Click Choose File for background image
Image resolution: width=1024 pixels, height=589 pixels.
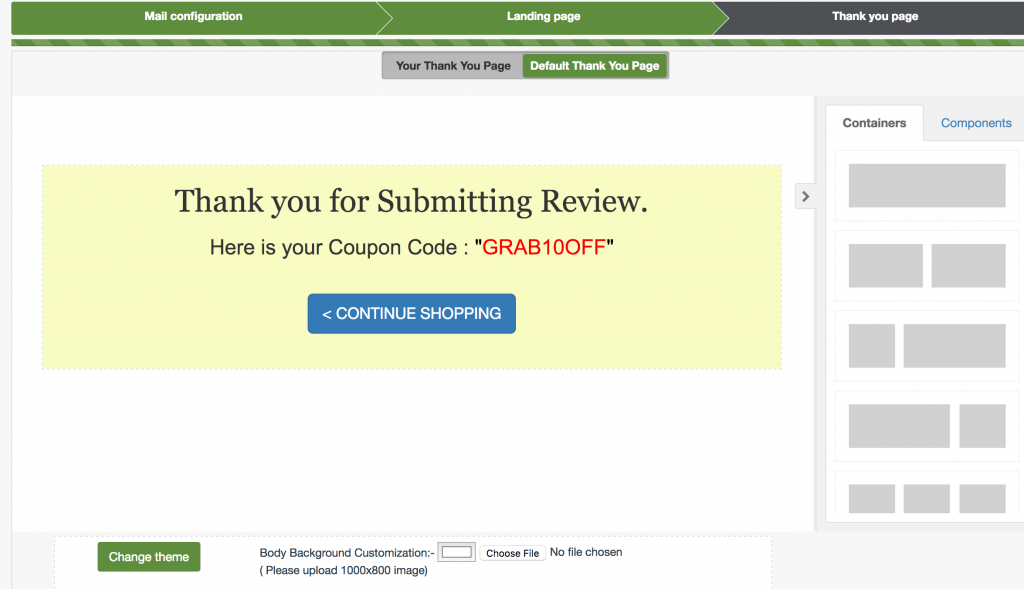(512, 553)
